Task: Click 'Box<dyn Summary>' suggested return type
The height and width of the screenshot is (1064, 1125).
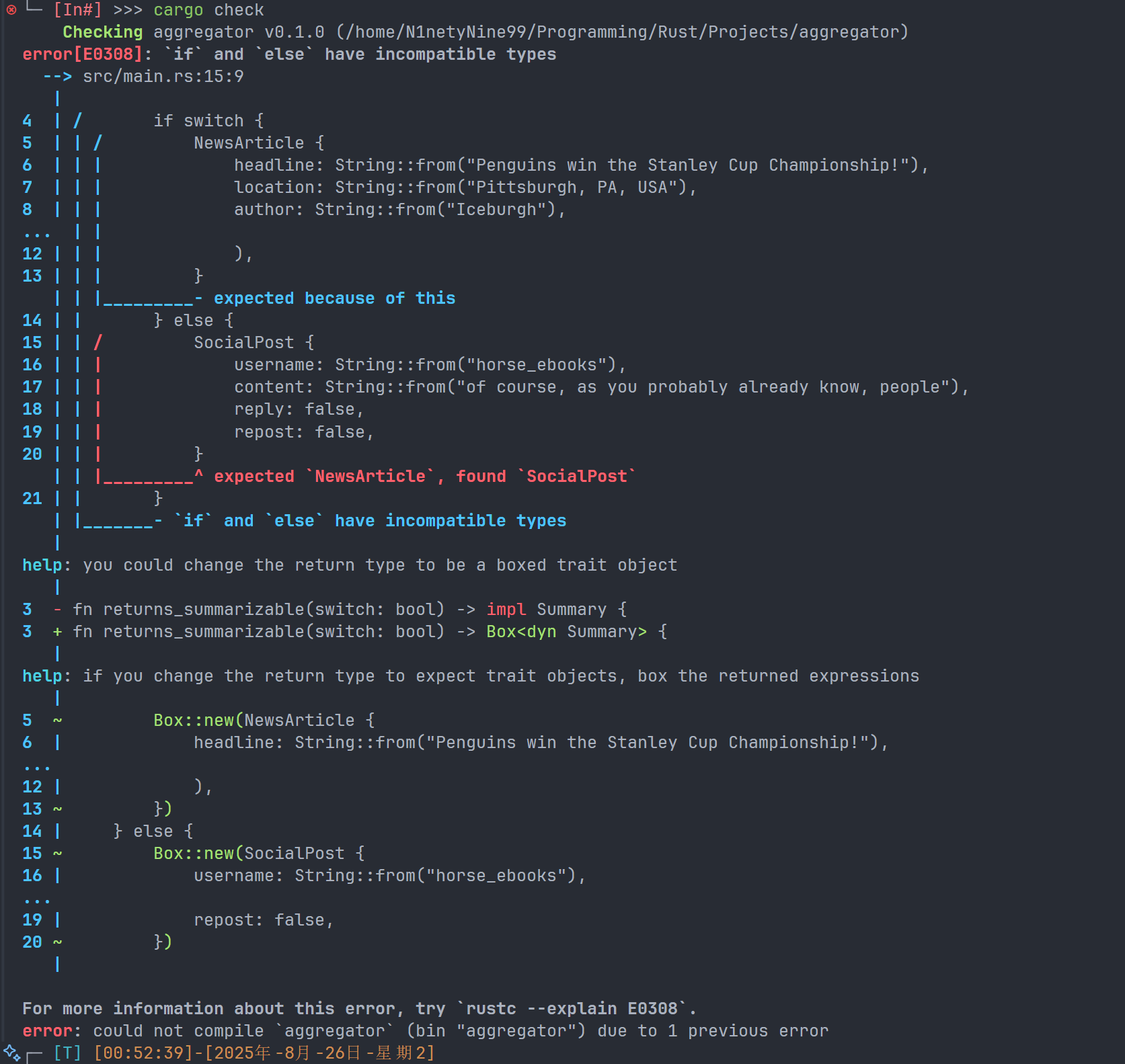Action: [566, 632]
